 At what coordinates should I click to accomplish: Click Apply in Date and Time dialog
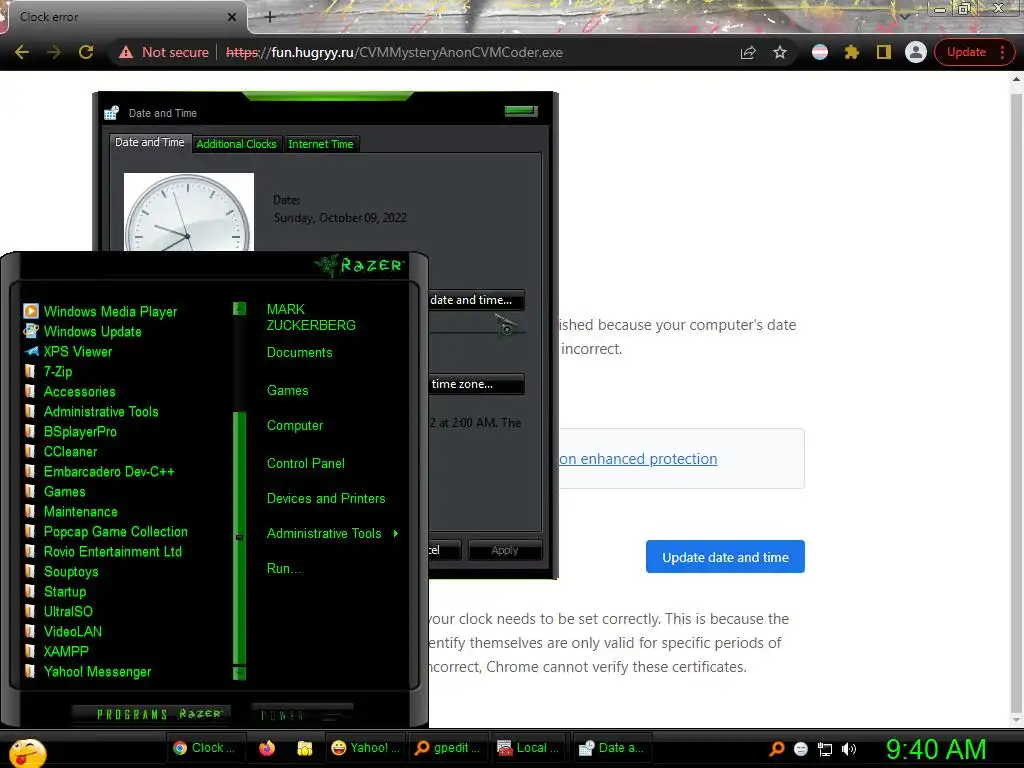tap(505, 550)
